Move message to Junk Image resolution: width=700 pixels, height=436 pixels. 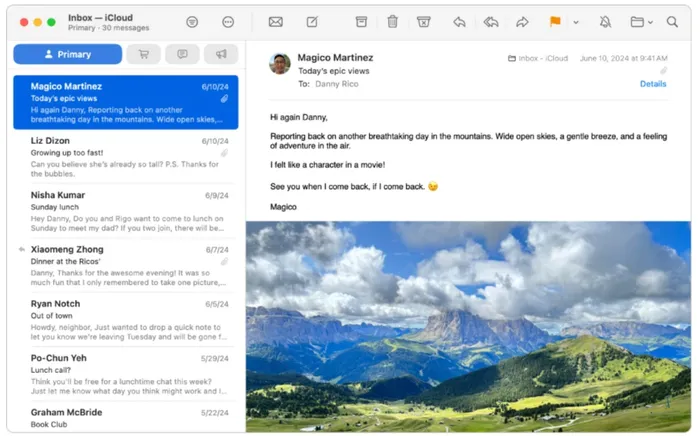click(423, 21)
